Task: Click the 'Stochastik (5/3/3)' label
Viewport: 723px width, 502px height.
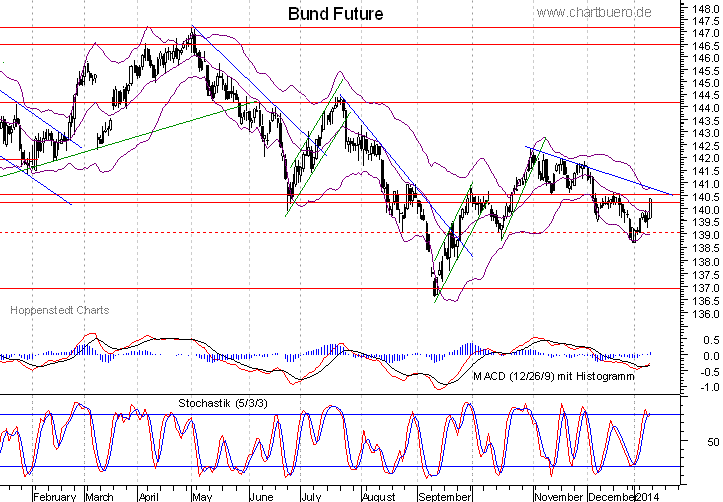Action: (223, 403)
